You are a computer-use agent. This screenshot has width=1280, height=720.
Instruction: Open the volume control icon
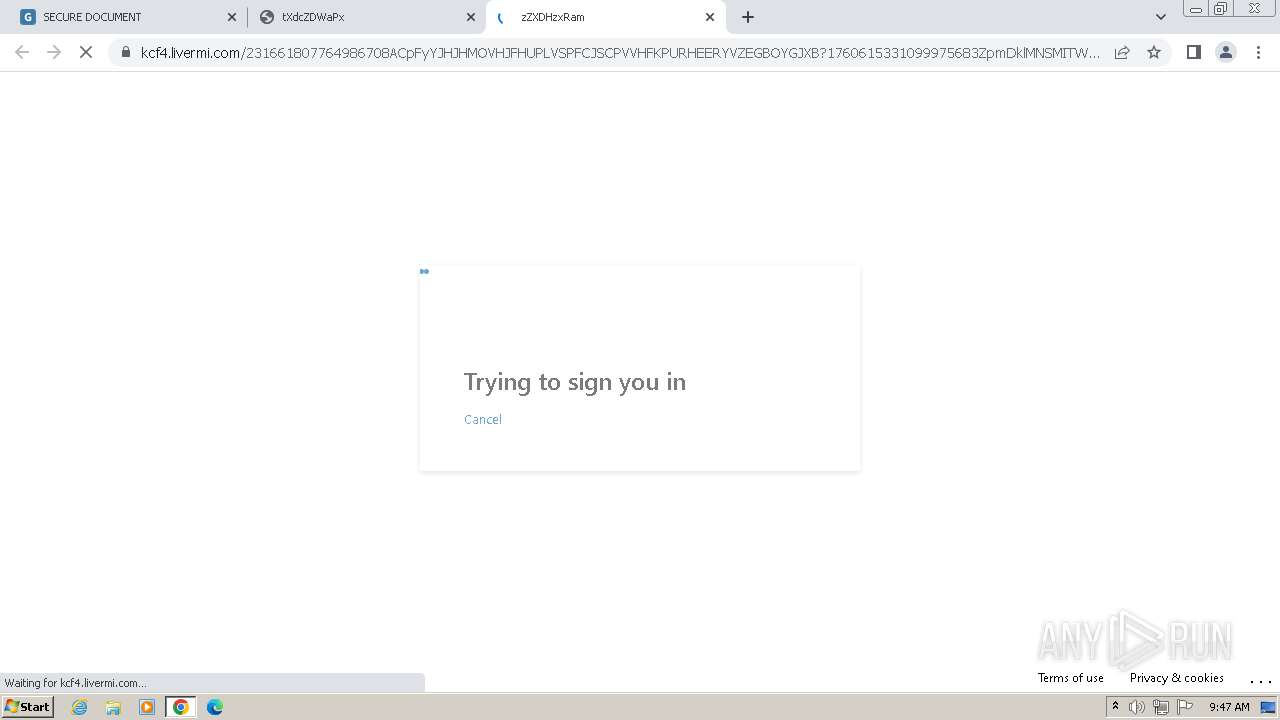[x=1137, y=707]
